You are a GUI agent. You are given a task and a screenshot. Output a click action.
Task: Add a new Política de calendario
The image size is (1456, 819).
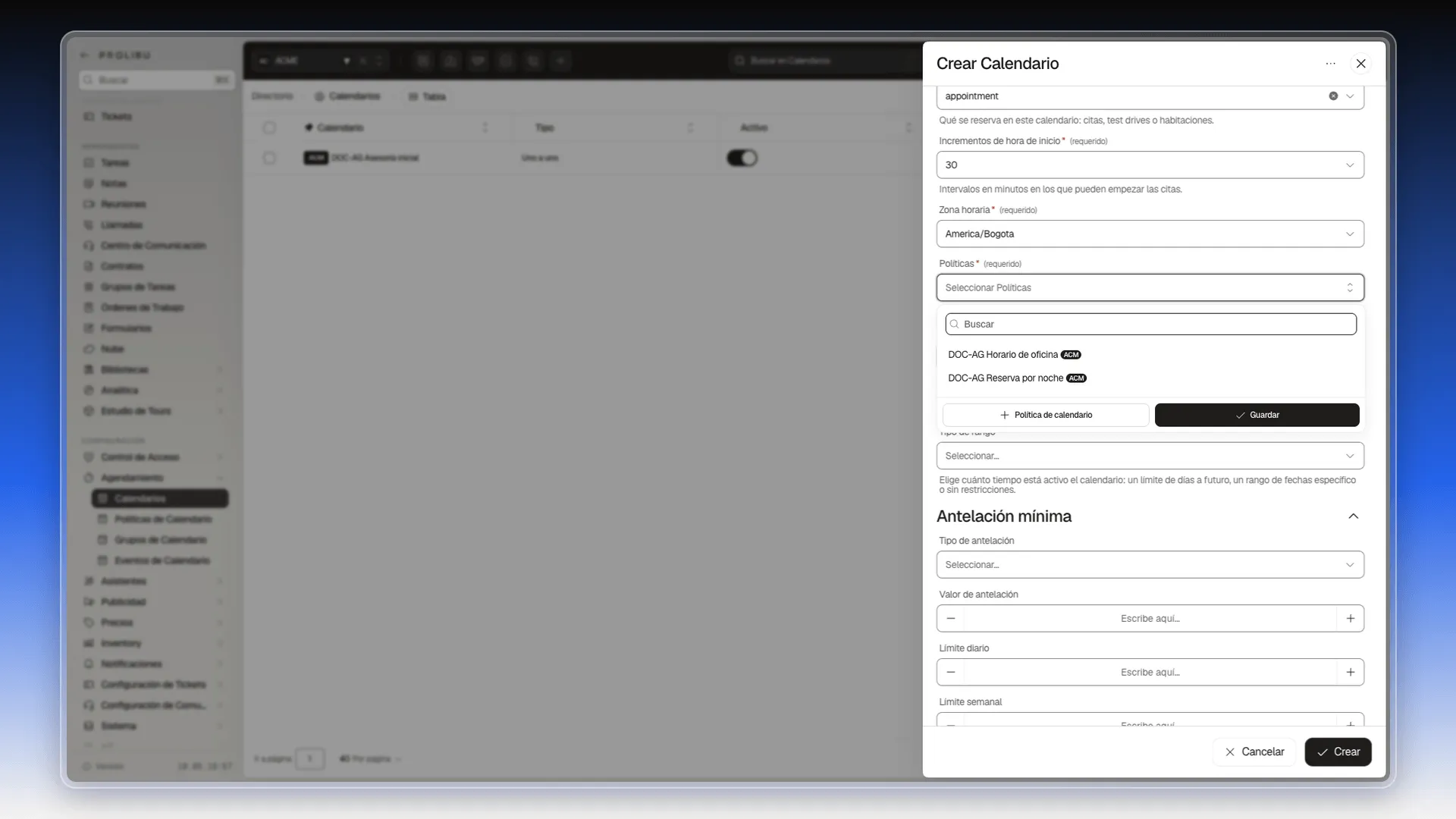click(x=1046, y=416)
